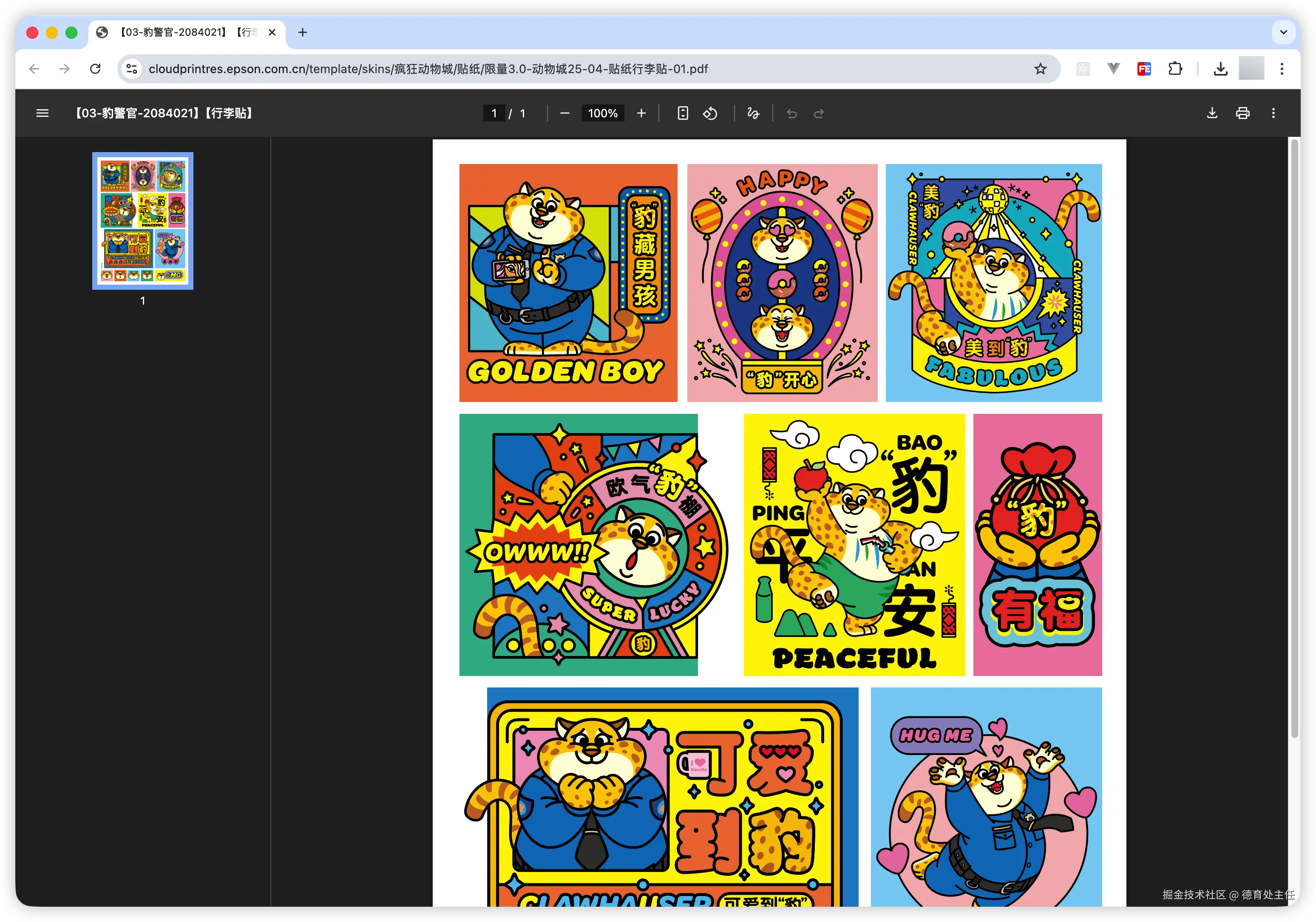Open the Chrome extensions puzzle icon
Viewport: 1316px width, 922px height.
click(x=1175, y=69)
